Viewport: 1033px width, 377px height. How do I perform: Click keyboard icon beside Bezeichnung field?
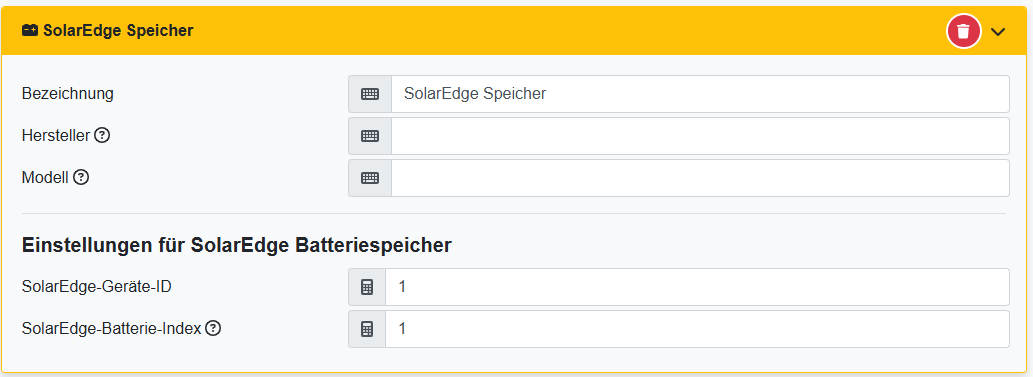(x=370, y=94)
